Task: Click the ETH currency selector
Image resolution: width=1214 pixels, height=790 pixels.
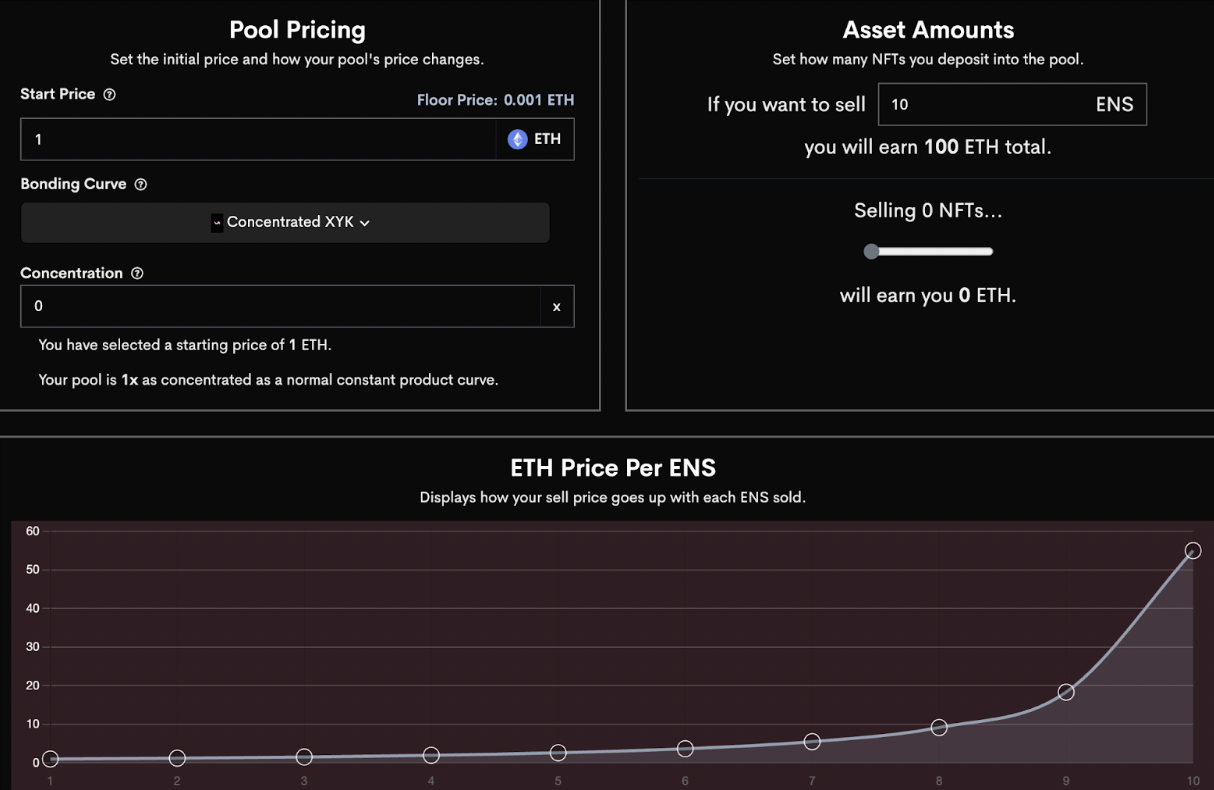Action: (535, 140)
